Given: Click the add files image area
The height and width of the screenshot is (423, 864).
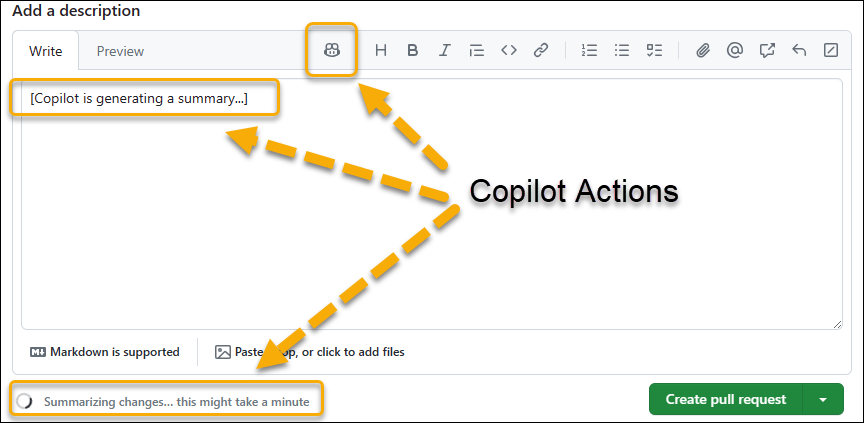Looking at the screenshot, I should (310, 352).
